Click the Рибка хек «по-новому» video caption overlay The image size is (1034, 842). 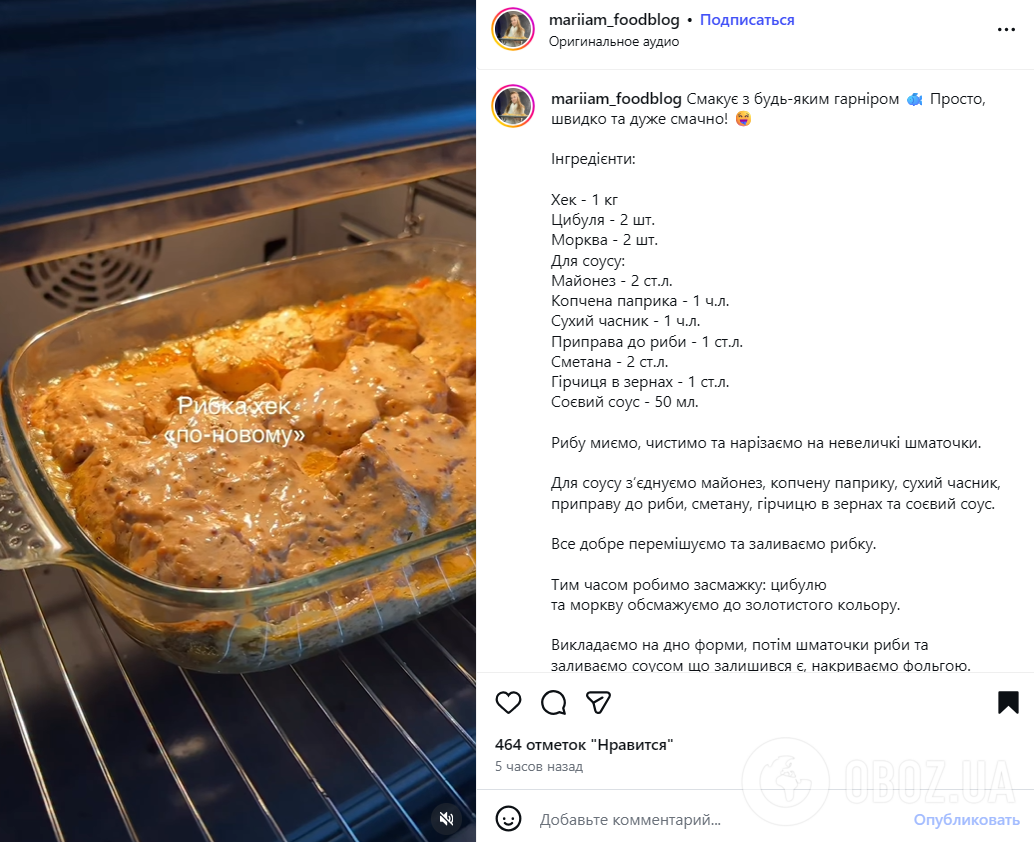pyautogui.click(x=236, y=420)
